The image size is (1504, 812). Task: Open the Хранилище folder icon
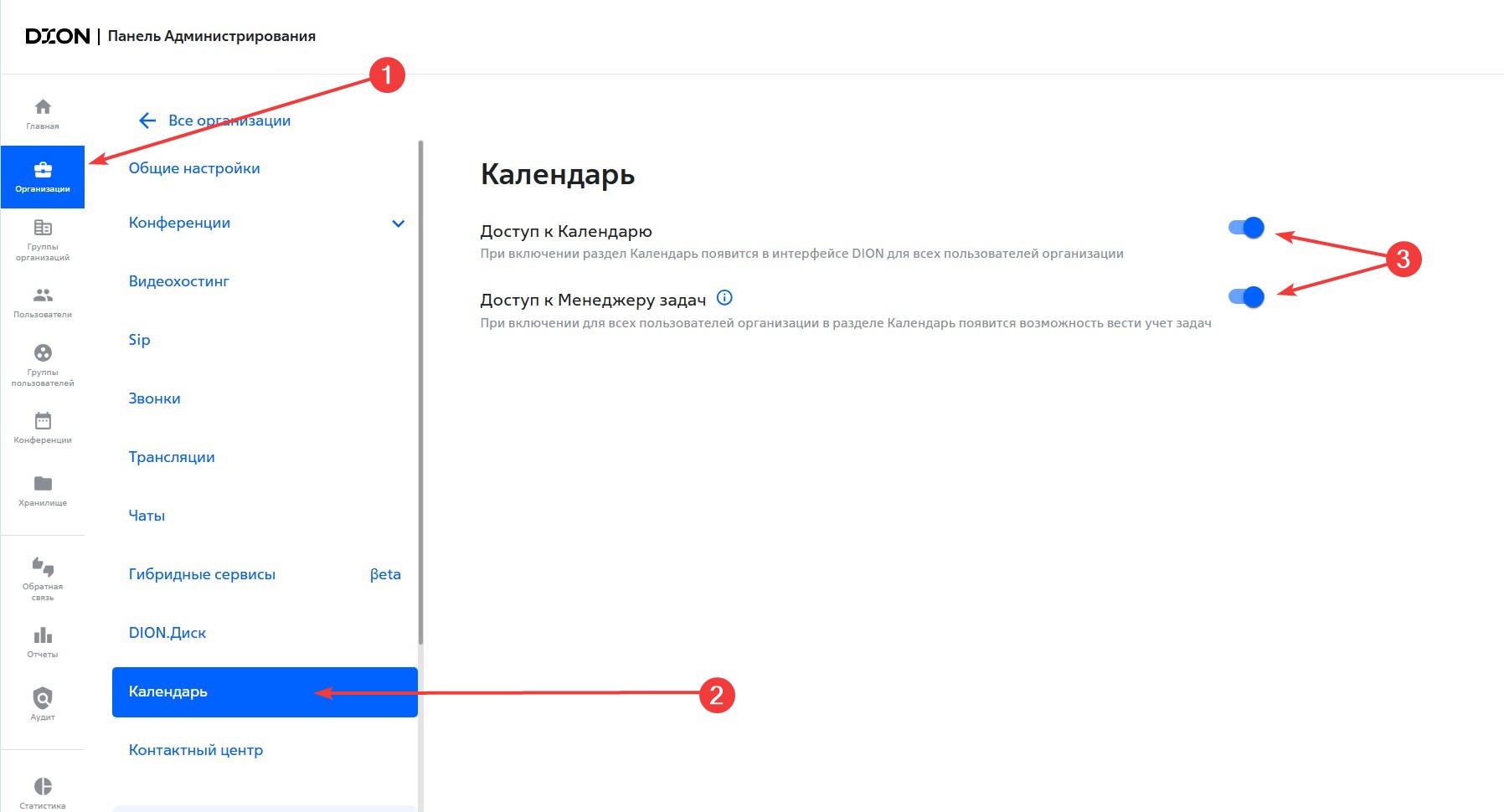[x=43, y=484]
